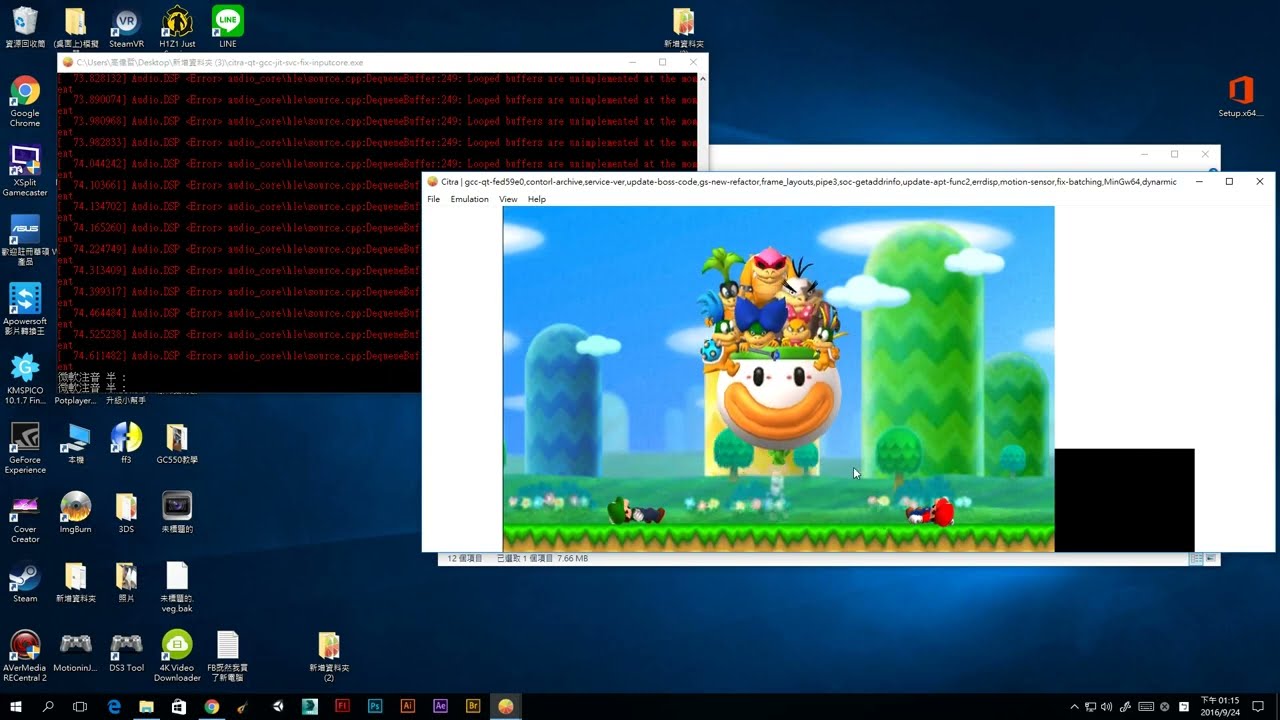Launch ImgBurn from the desktop

click(76, 512)
